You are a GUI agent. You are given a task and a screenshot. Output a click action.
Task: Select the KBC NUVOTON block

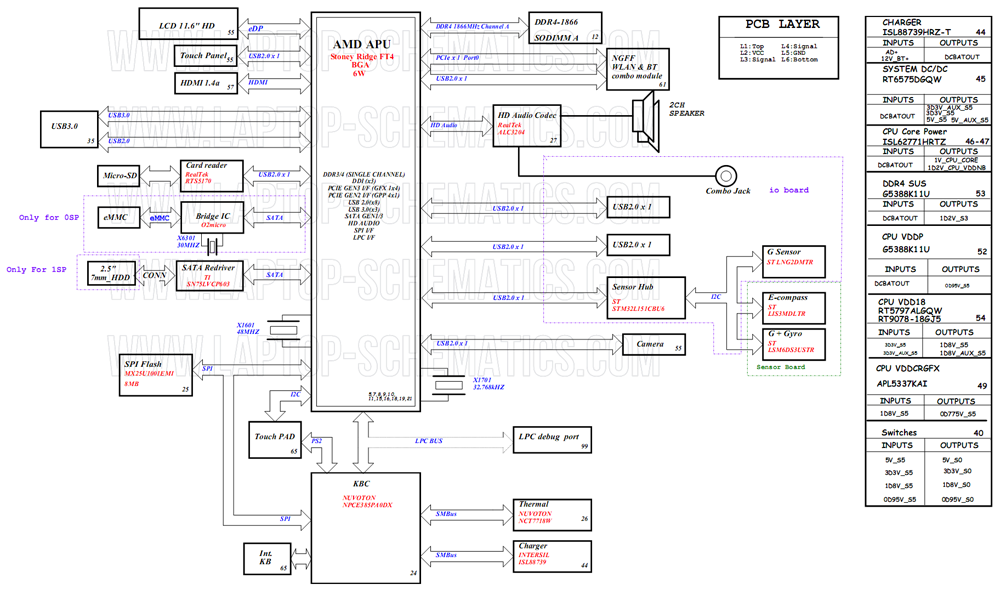point(365,528)
